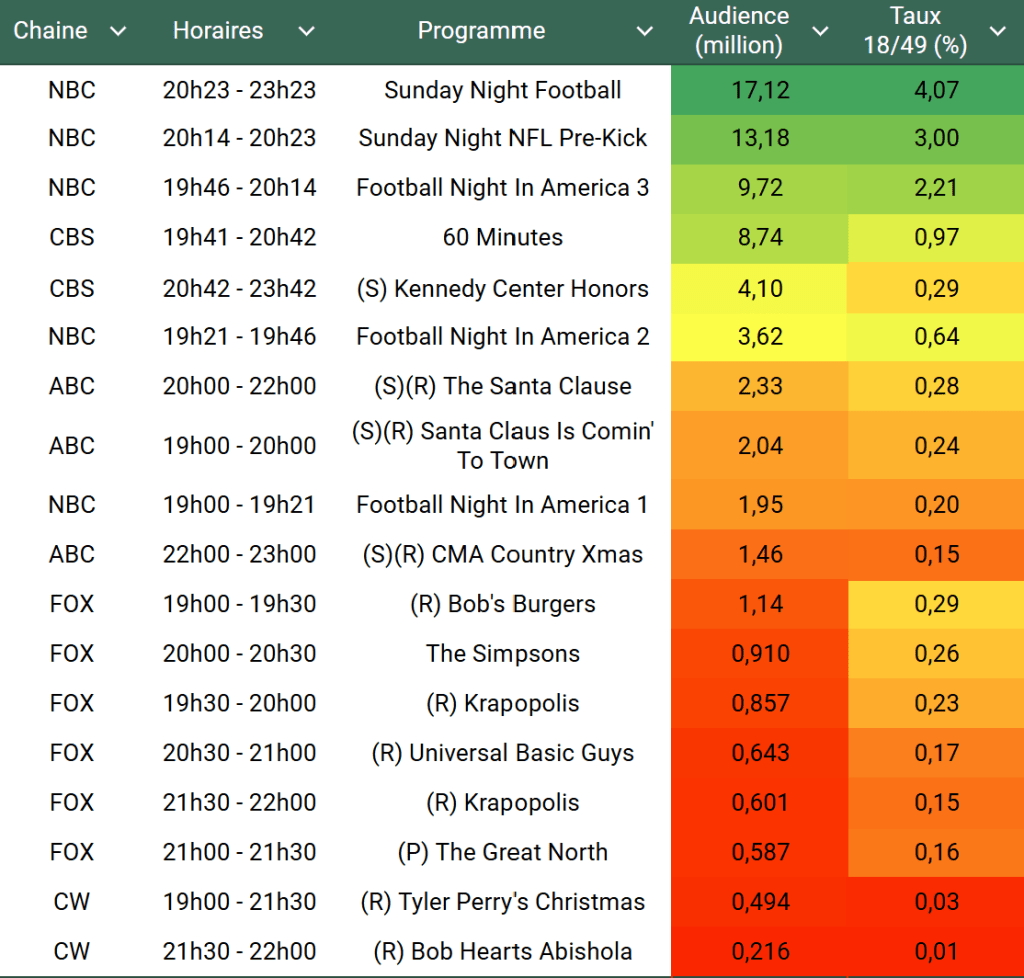Click the Kennedy Center Honors program cell
The height and width of the screenshot is (978, 1024).
click(503, 289)
